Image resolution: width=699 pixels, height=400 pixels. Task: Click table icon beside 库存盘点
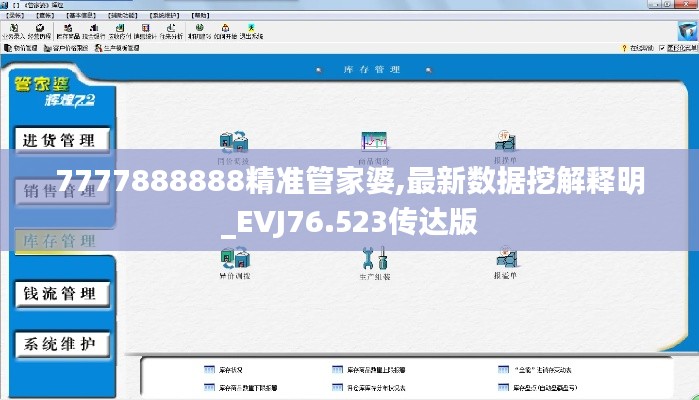click(x=503, y=388)
